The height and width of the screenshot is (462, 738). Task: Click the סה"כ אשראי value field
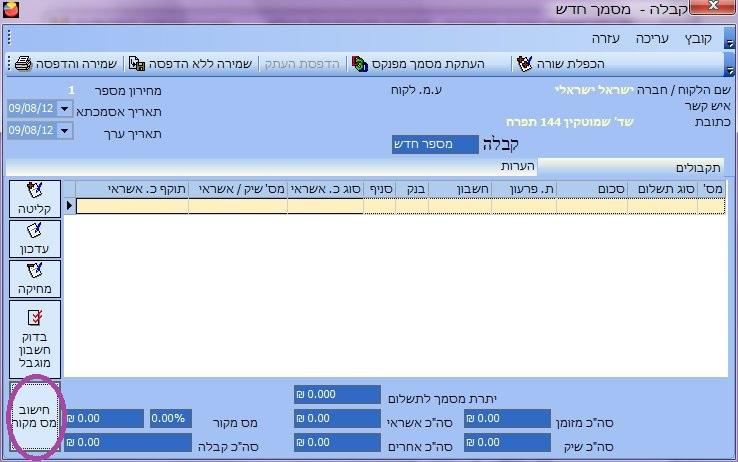[x=337, y=418]
